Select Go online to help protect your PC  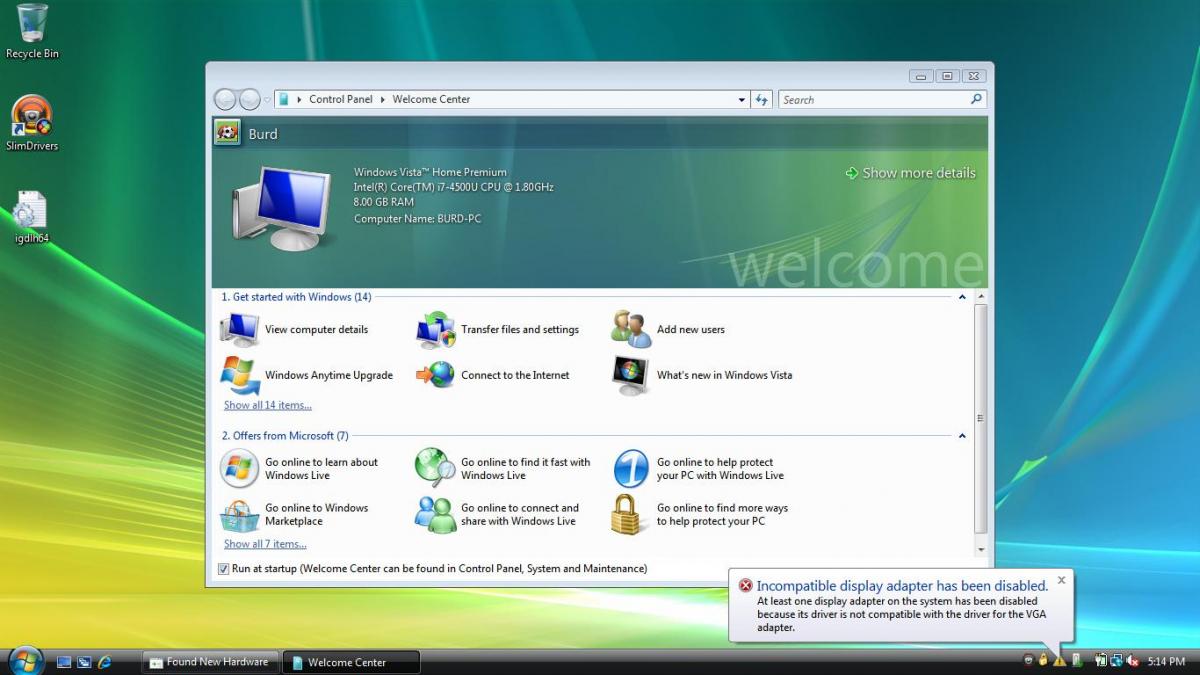[x=698, y=468]
